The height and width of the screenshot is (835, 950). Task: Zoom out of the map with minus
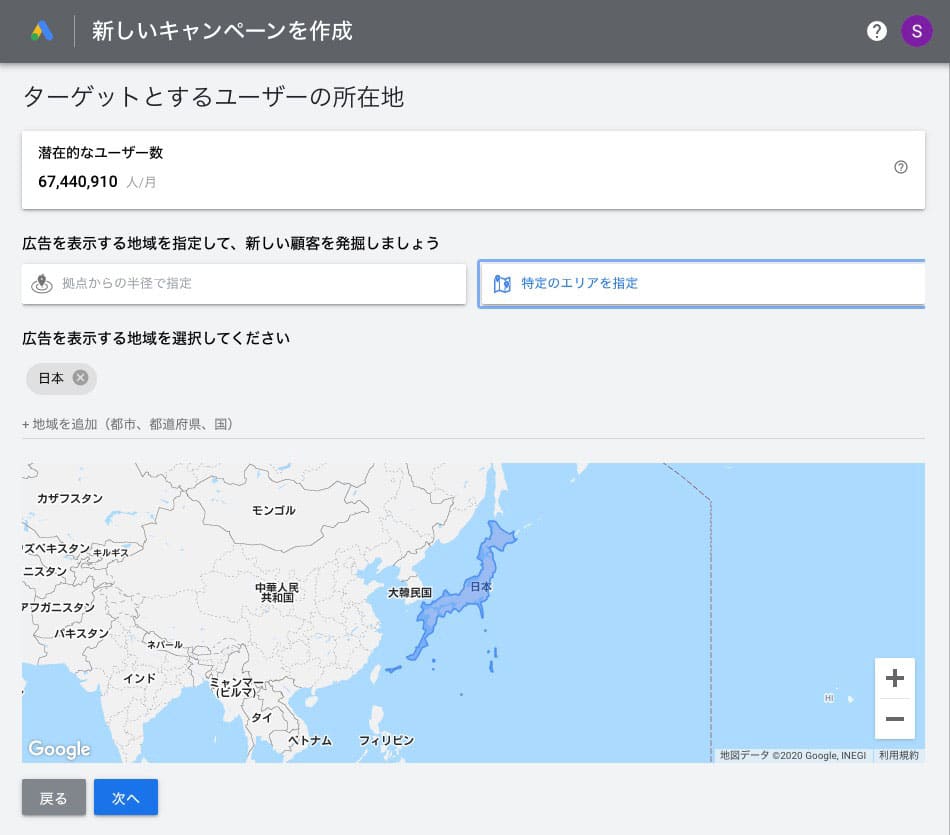coord(894,719)
